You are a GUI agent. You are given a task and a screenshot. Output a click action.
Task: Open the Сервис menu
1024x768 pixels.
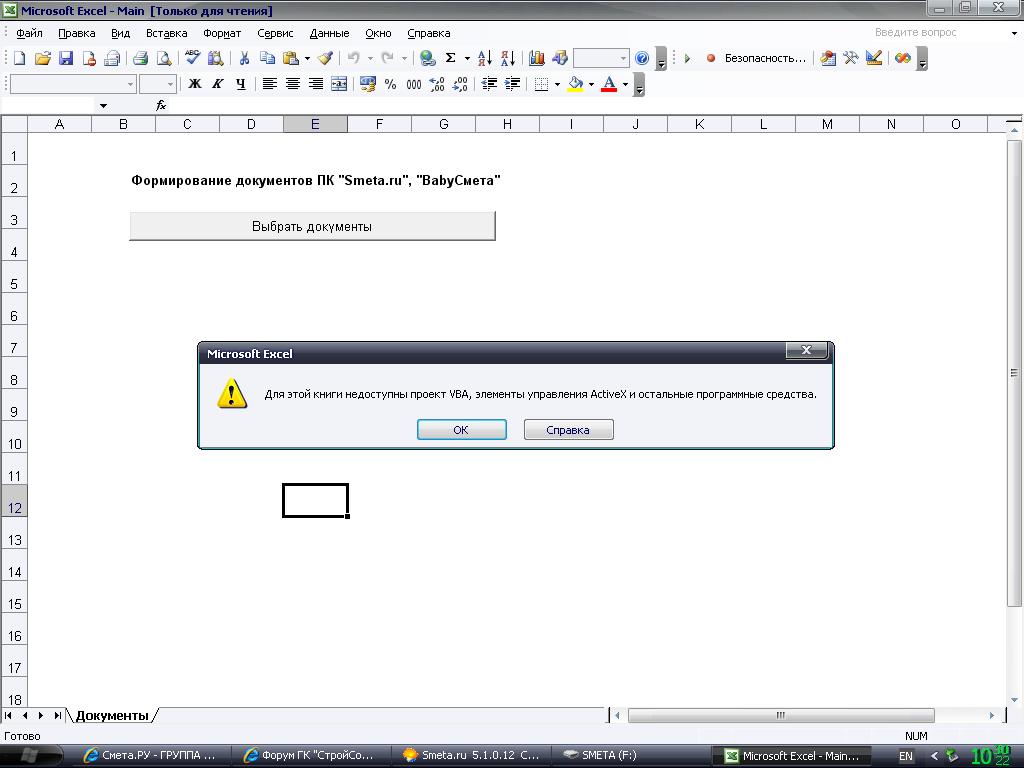pyautogui.click(x=275, y=33)
